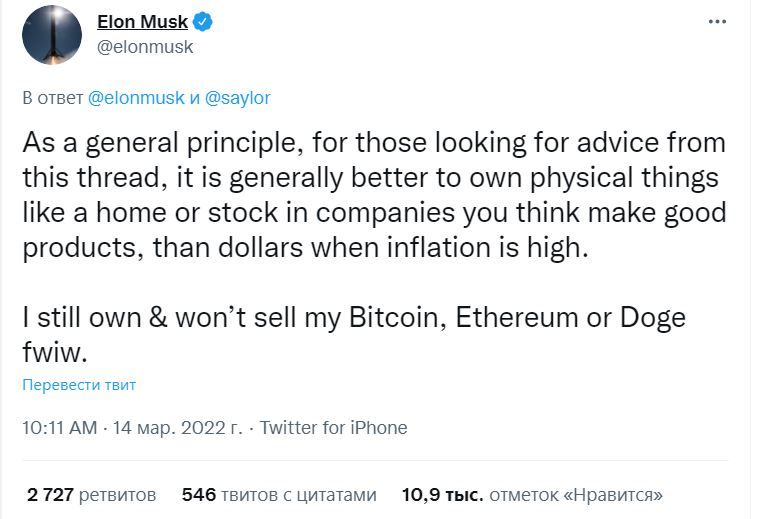Open the 10:11 AM timestamp link

59,428
